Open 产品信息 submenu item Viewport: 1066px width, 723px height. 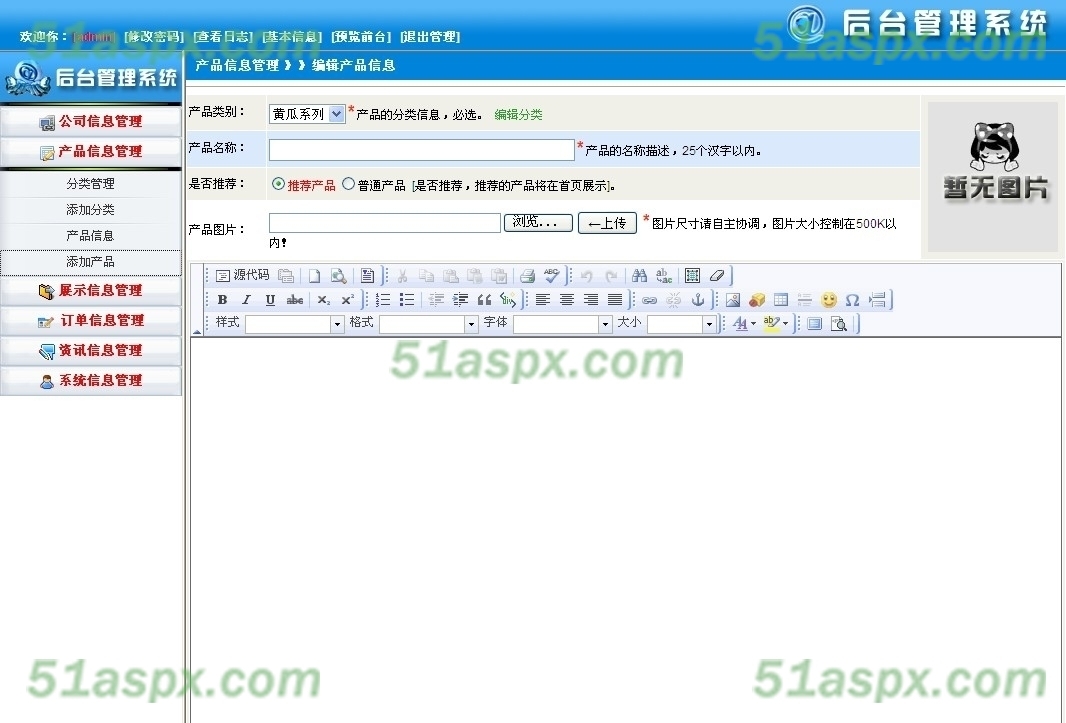[x=90, y=236]
